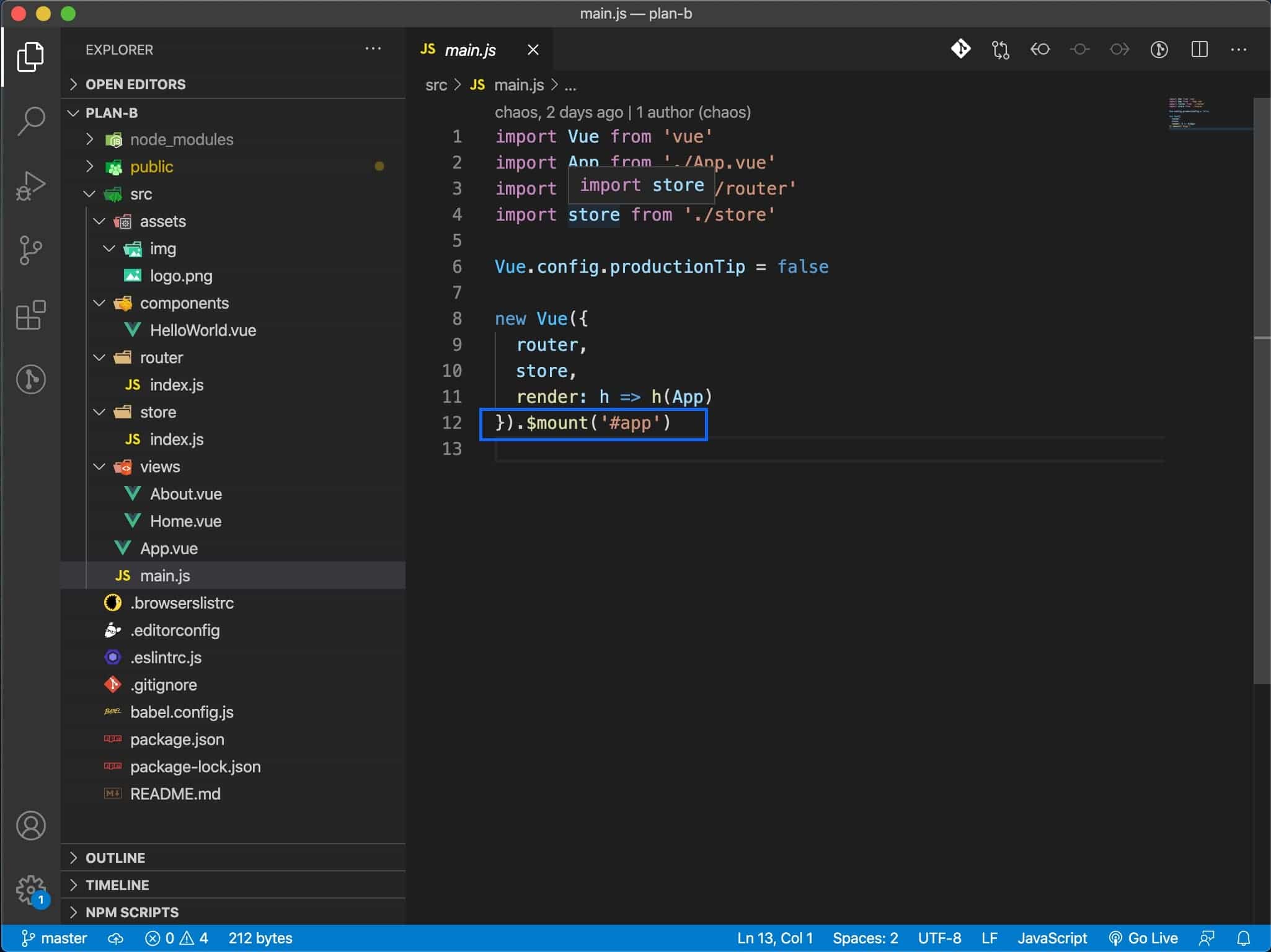
Task: Open the Manage gear icon
Action: tap(30, 890)
